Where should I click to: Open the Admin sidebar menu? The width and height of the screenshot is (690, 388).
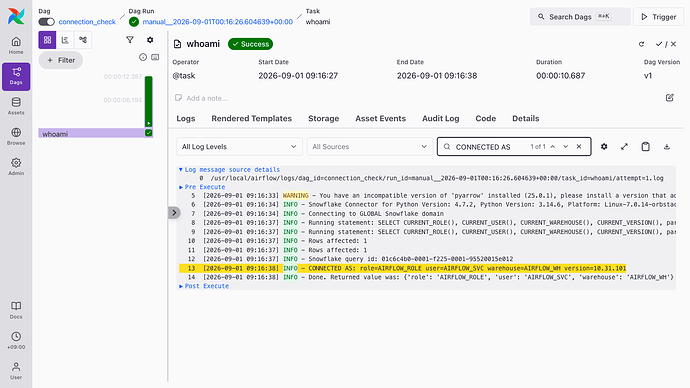pos(16,167)
